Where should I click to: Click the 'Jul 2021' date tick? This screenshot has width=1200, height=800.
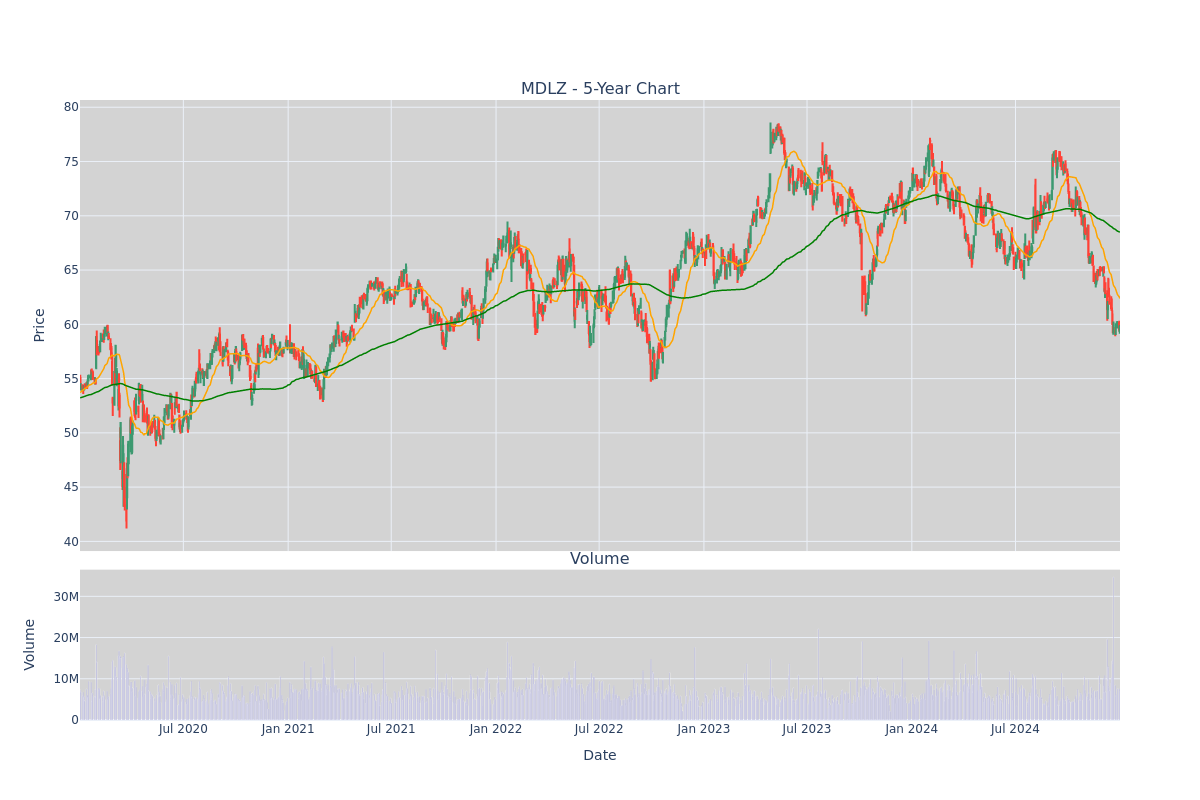point(391,729)
